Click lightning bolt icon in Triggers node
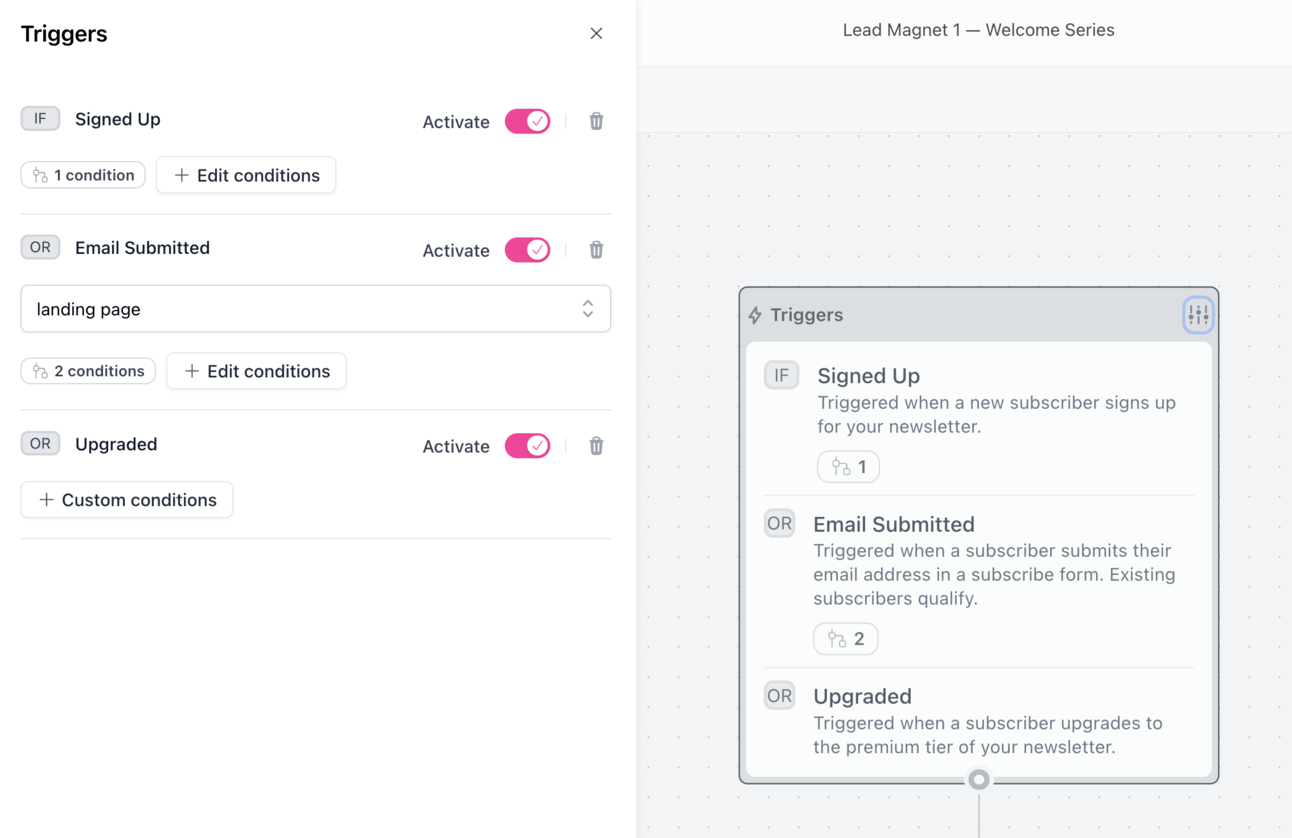1292x838 pixels. pos(756,315)
